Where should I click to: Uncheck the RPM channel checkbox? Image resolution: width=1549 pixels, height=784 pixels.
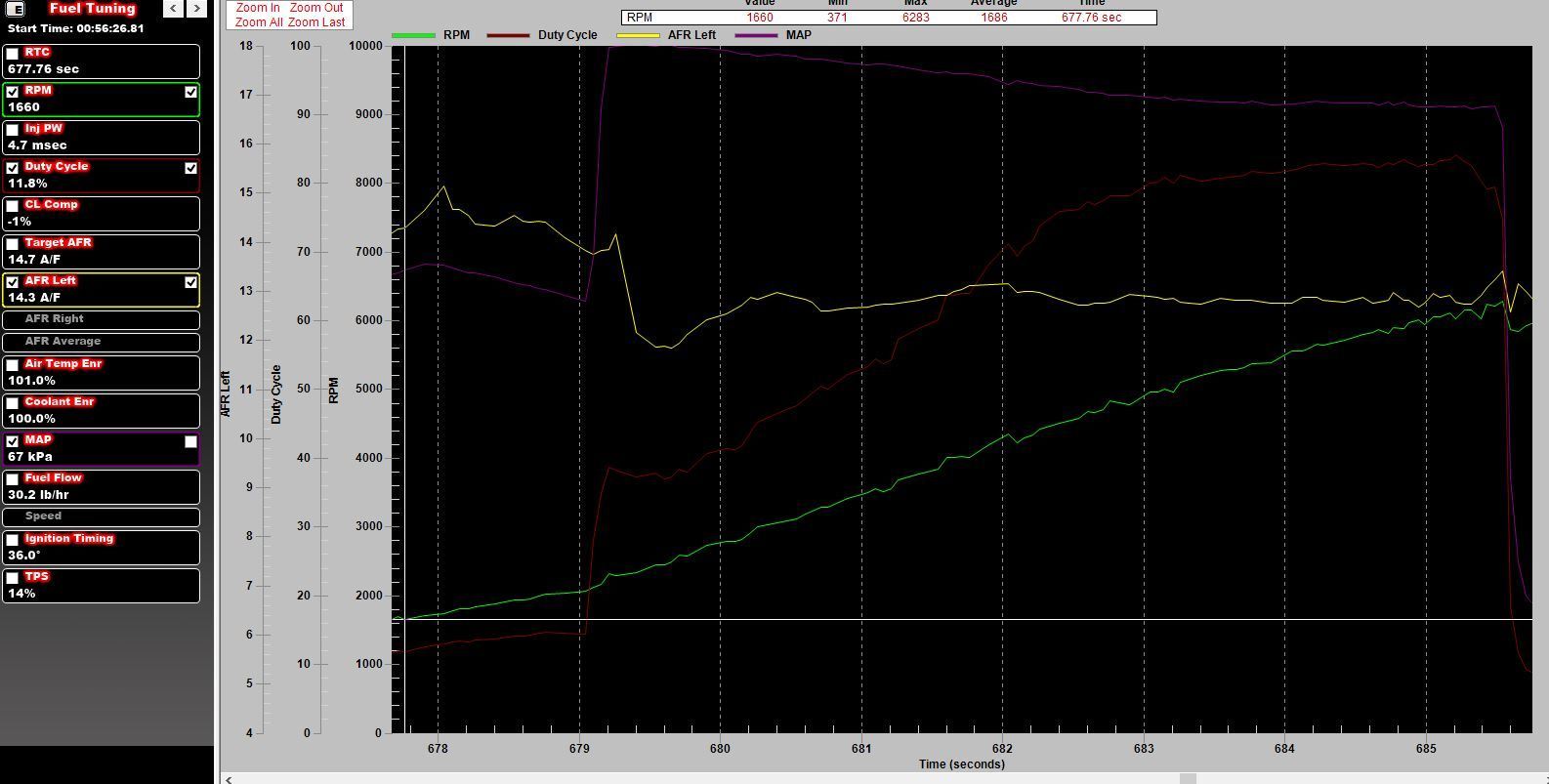[13, 92]
